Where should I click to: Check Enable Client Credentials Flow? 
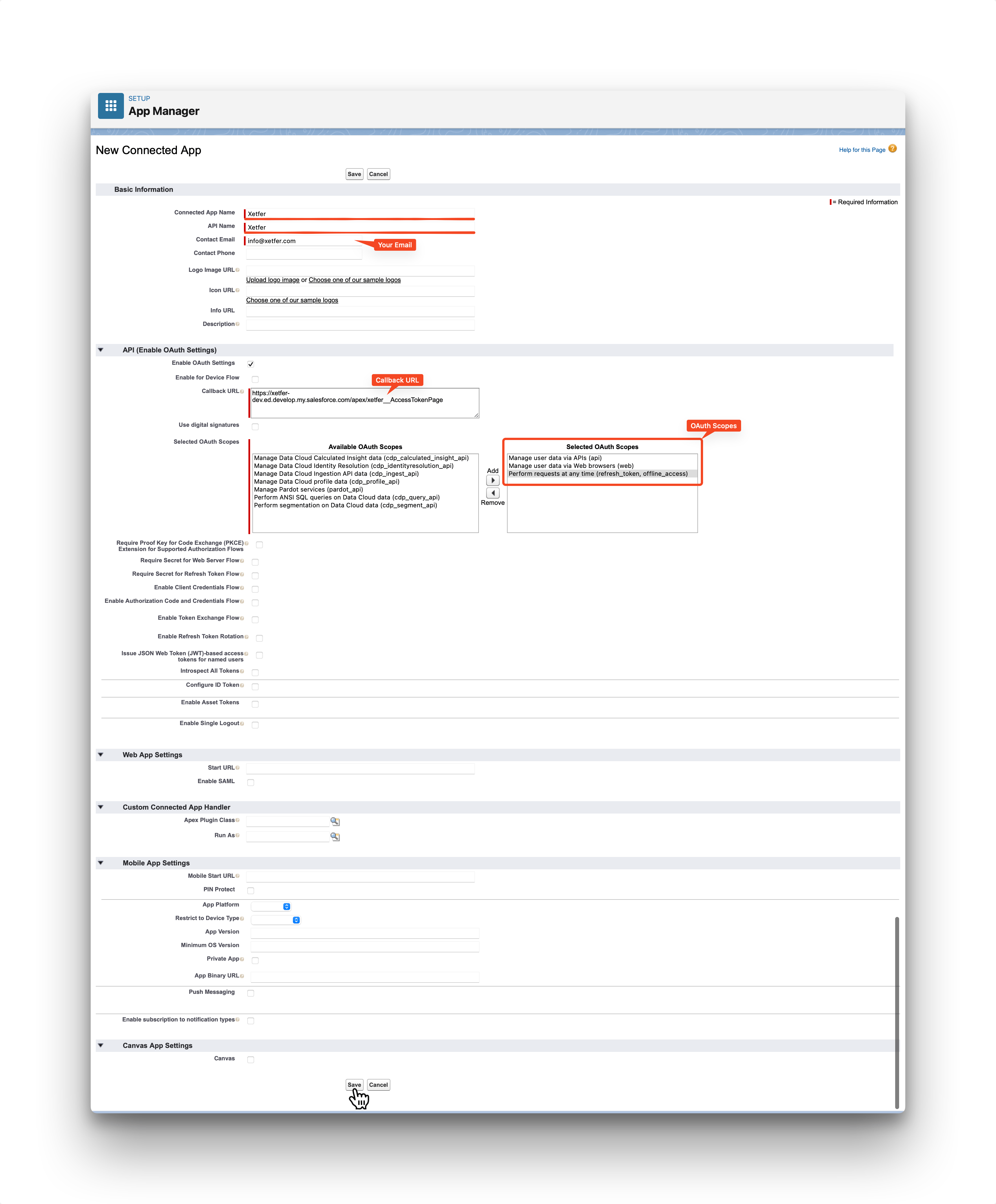[x=255, y=589]
